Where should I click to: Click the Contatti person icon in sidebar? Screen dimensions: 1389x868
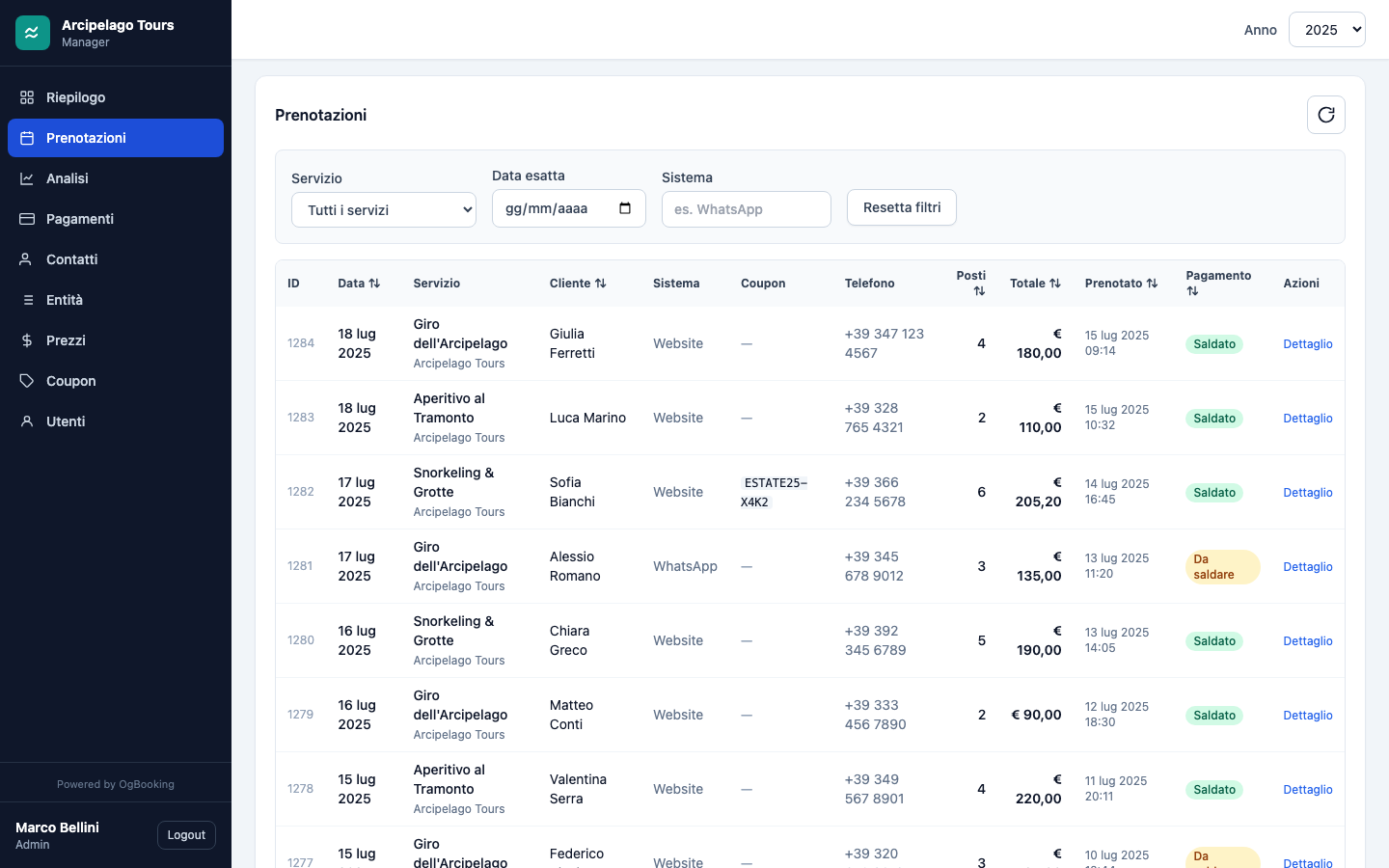point(27,259)
